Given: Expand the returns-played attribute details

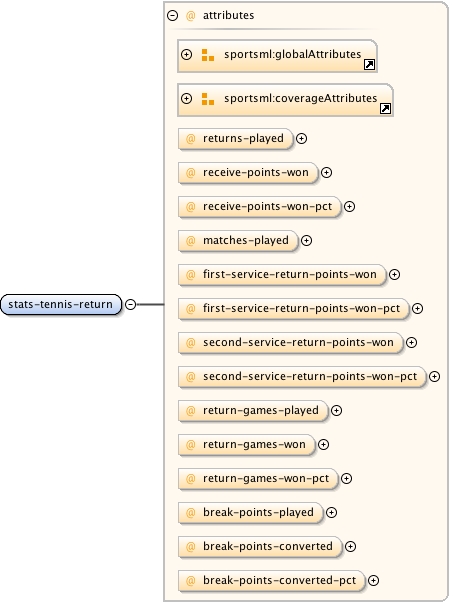Looking at the screenshot, I should tap(301, 138).
